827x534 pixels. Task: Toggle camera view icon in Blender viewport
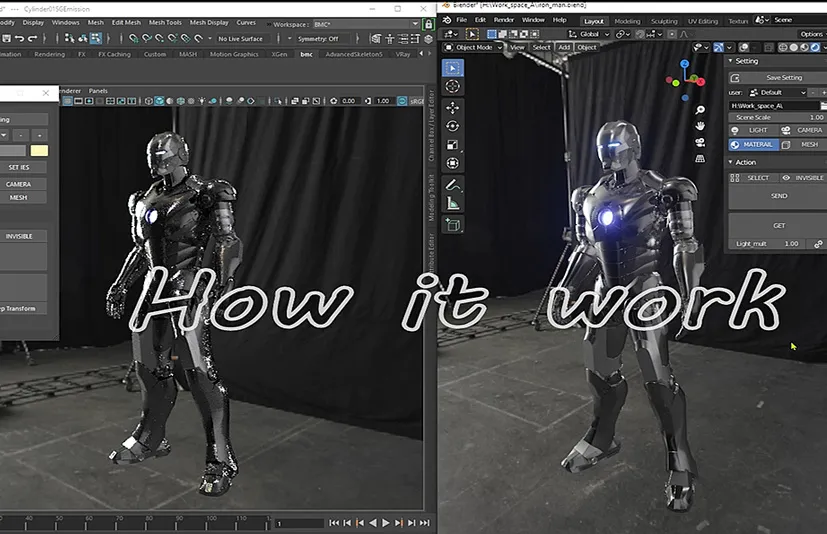point(700,142)
